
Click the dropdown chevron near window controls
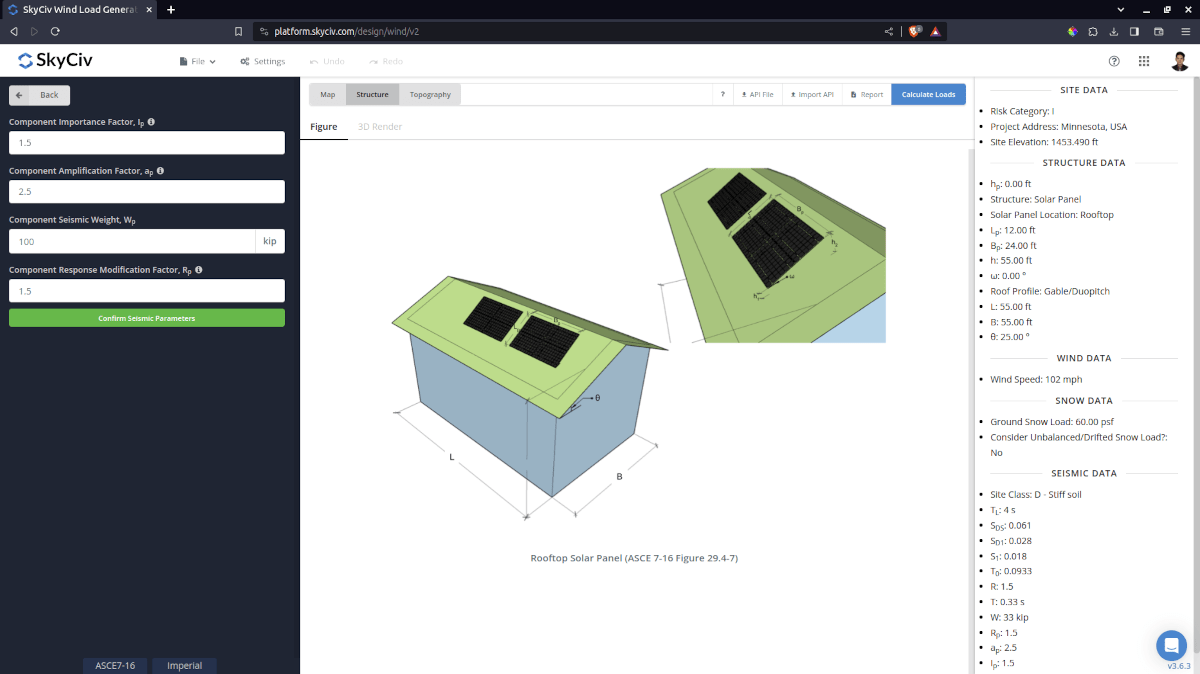[1120, 10]
